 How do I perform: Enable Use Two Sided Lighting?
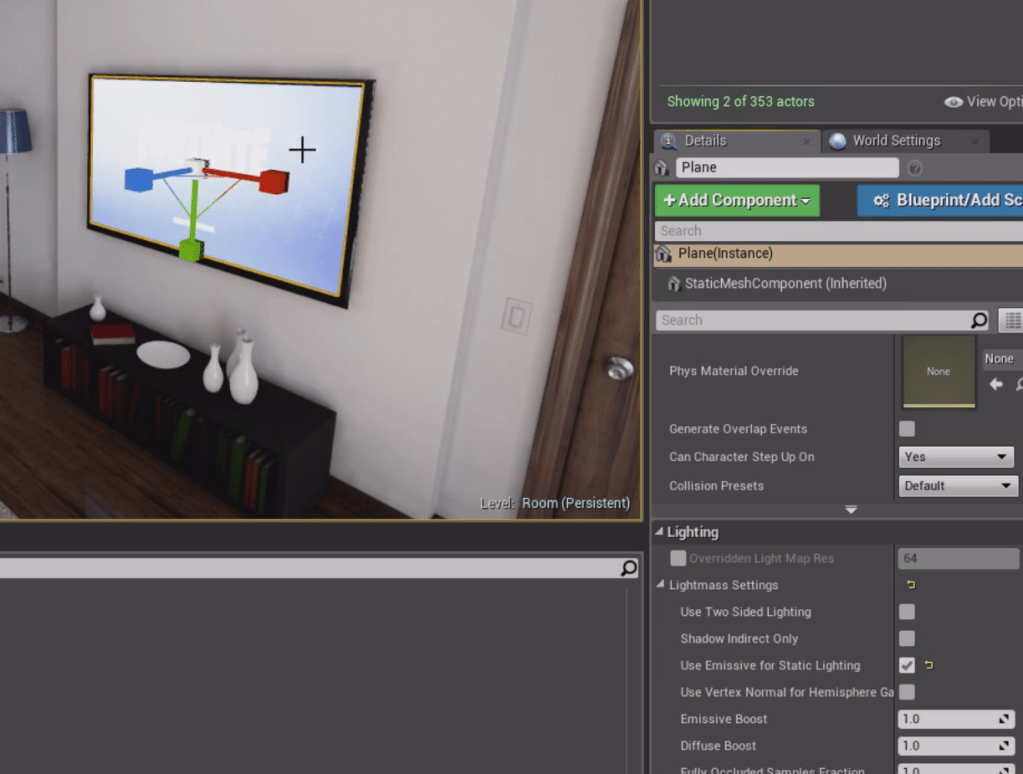click(907, 612)
